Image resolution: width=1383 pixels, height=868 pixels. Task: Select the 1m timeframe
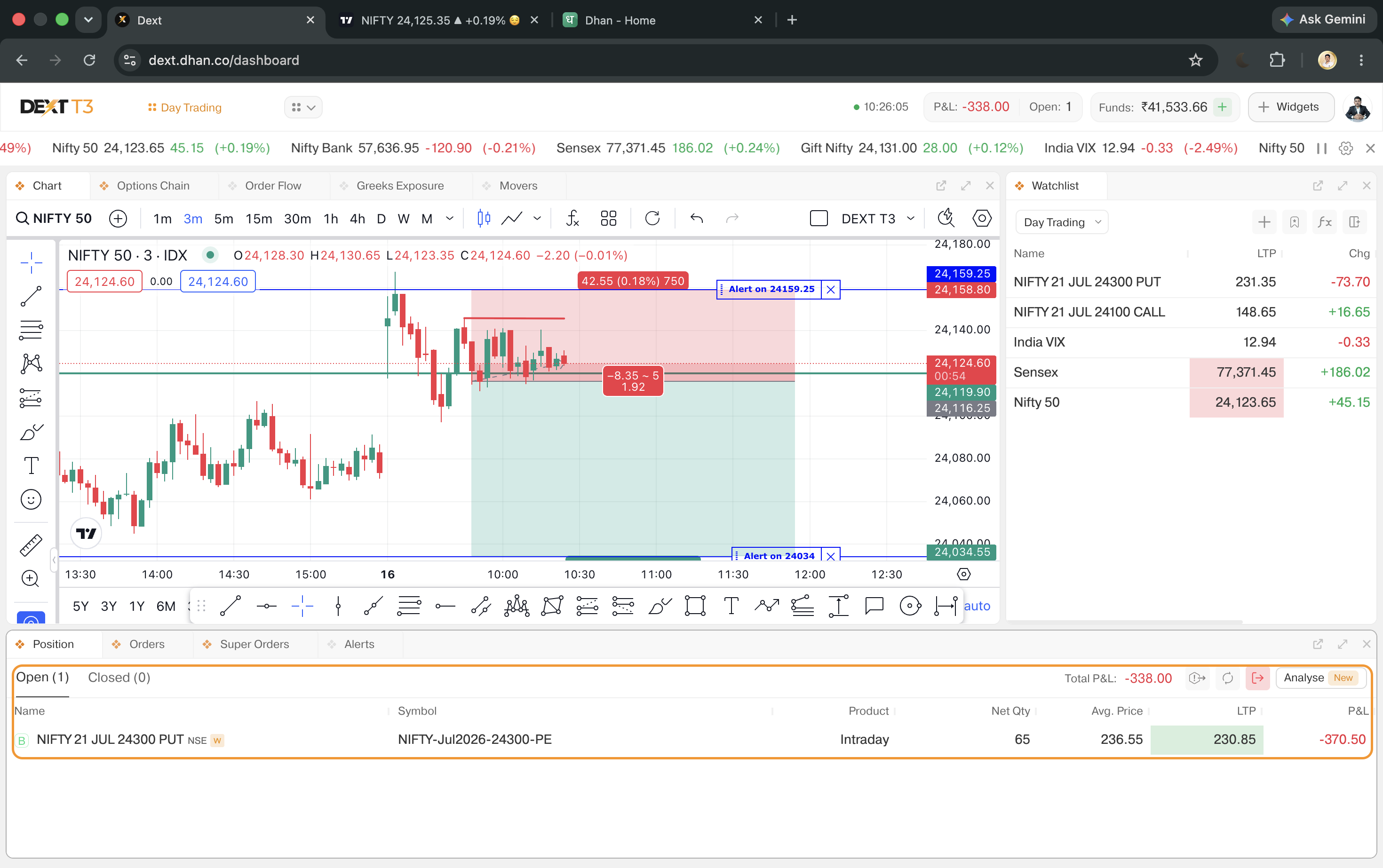click(163, 219)
